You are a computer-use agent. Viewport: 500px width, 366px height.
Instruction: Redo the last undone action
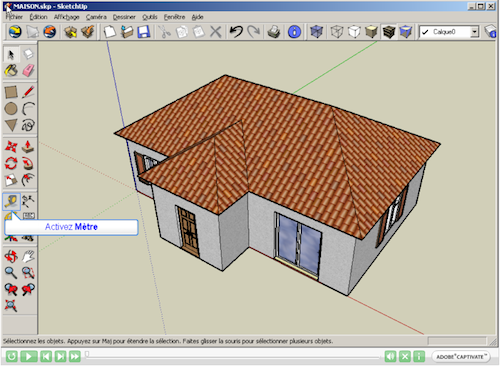coord(254,32)
